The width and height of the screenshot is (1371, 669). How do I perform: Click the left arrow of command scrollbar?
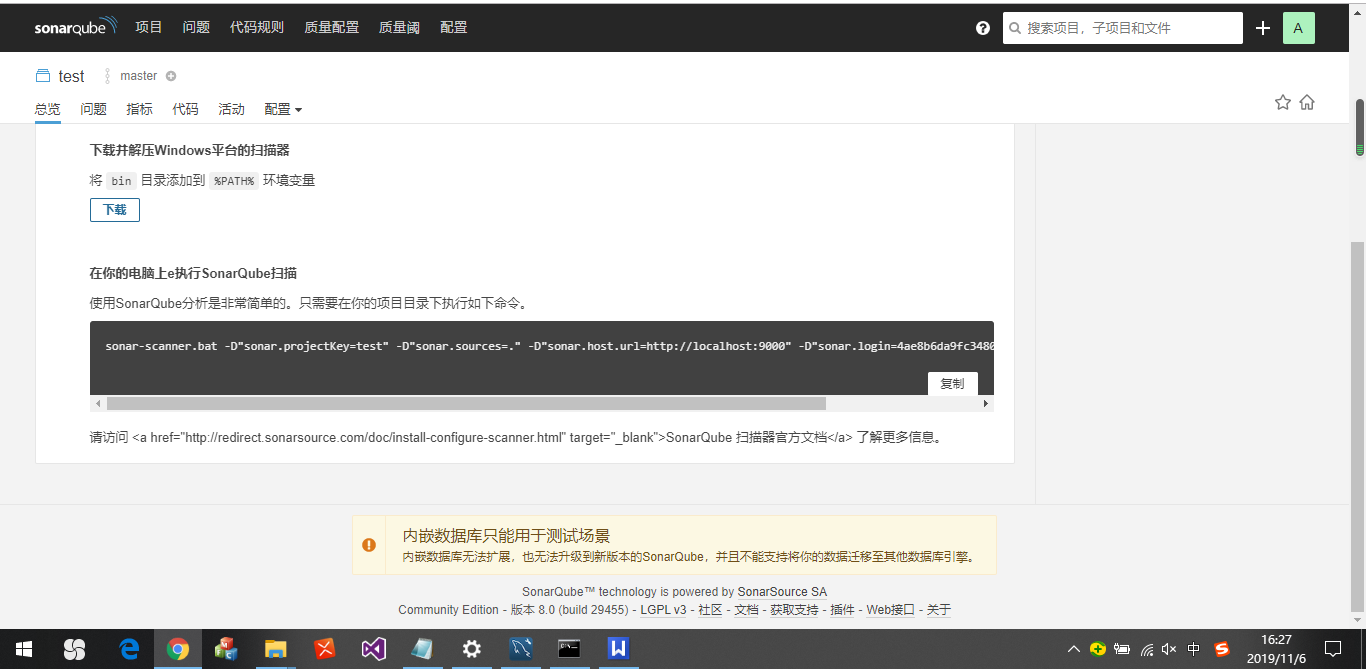coord(98,403)
